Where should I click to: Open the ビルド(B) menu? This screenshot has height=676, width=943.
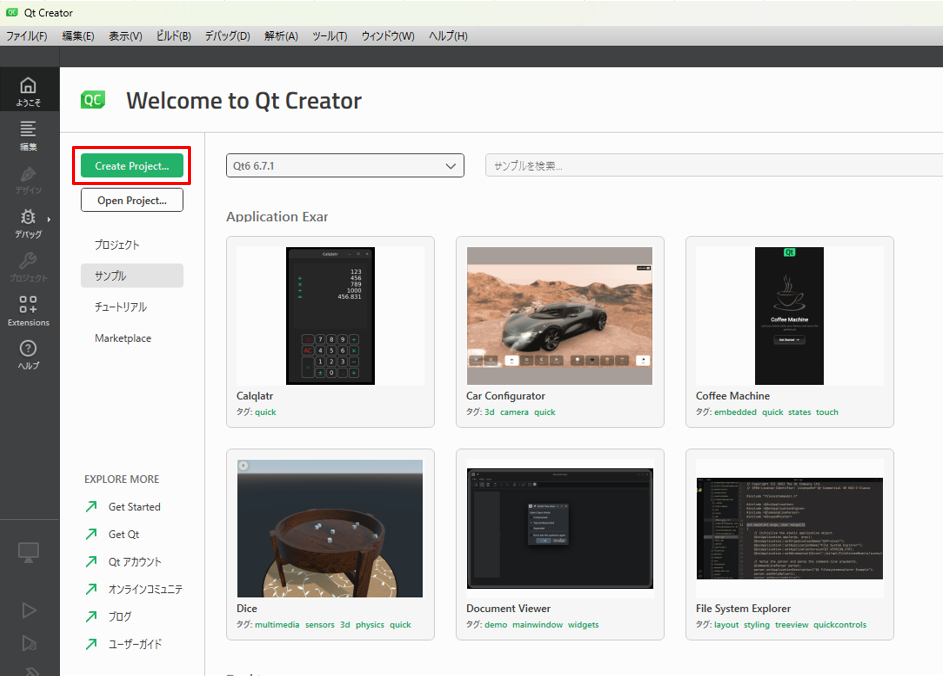(173, 36)
